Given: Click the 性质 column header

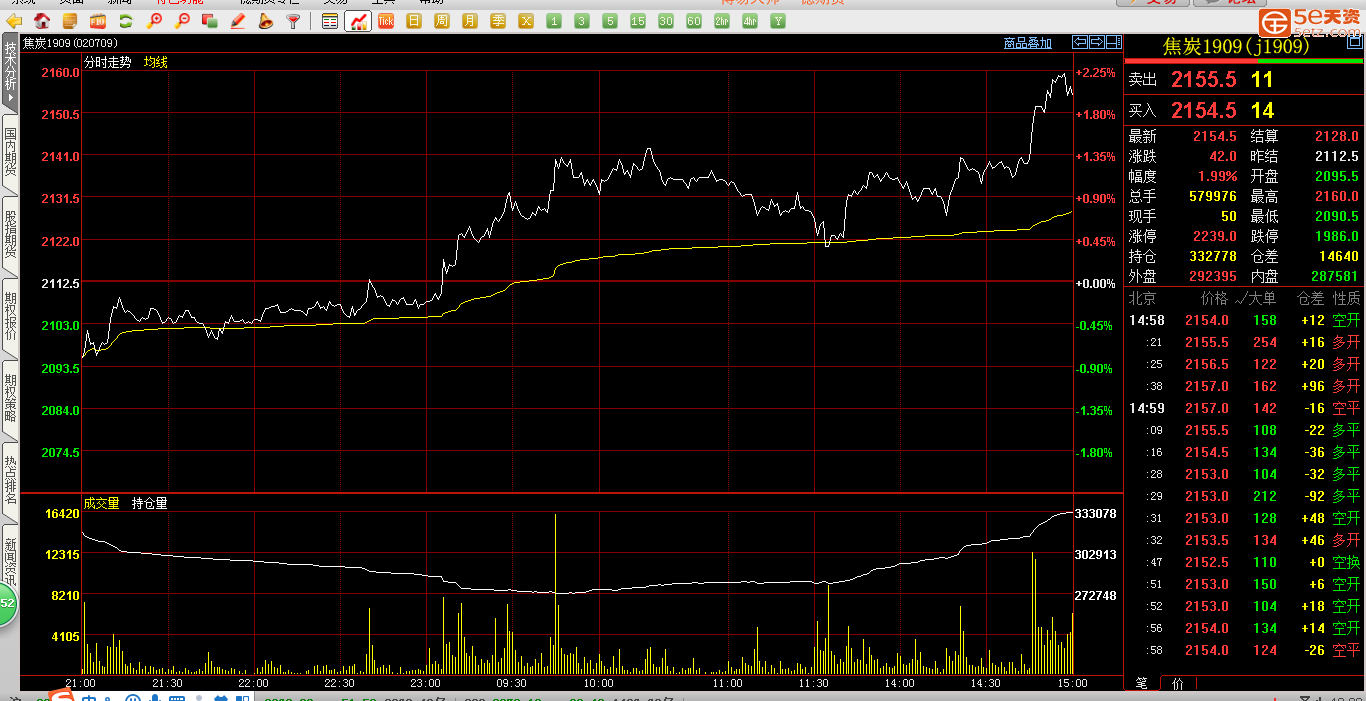Looking at the screenshot, I should (x=1346, y=298).
